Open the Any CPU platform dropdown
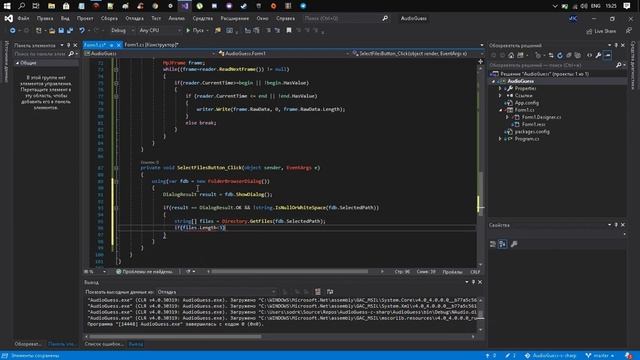The image size is (640, 360). coord(160,31)
